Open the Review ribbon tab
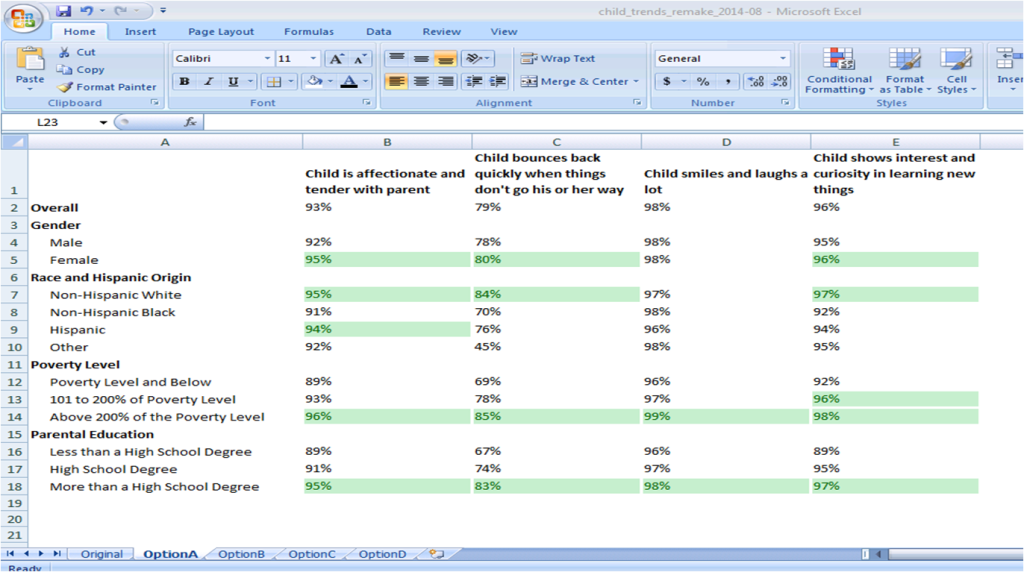Image resolution: width=1024 pixels, height=572 pixels. point(441,31)
